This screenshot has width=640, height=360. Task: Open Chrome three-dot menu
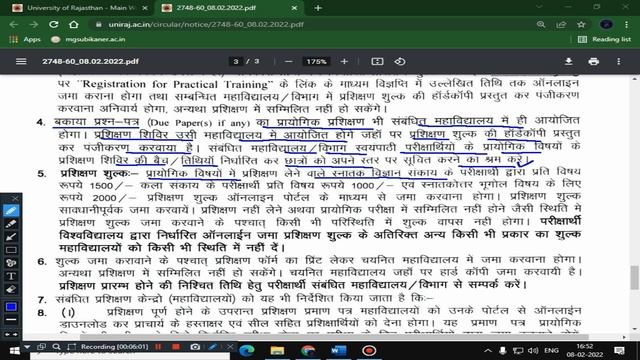click(627, 24)
